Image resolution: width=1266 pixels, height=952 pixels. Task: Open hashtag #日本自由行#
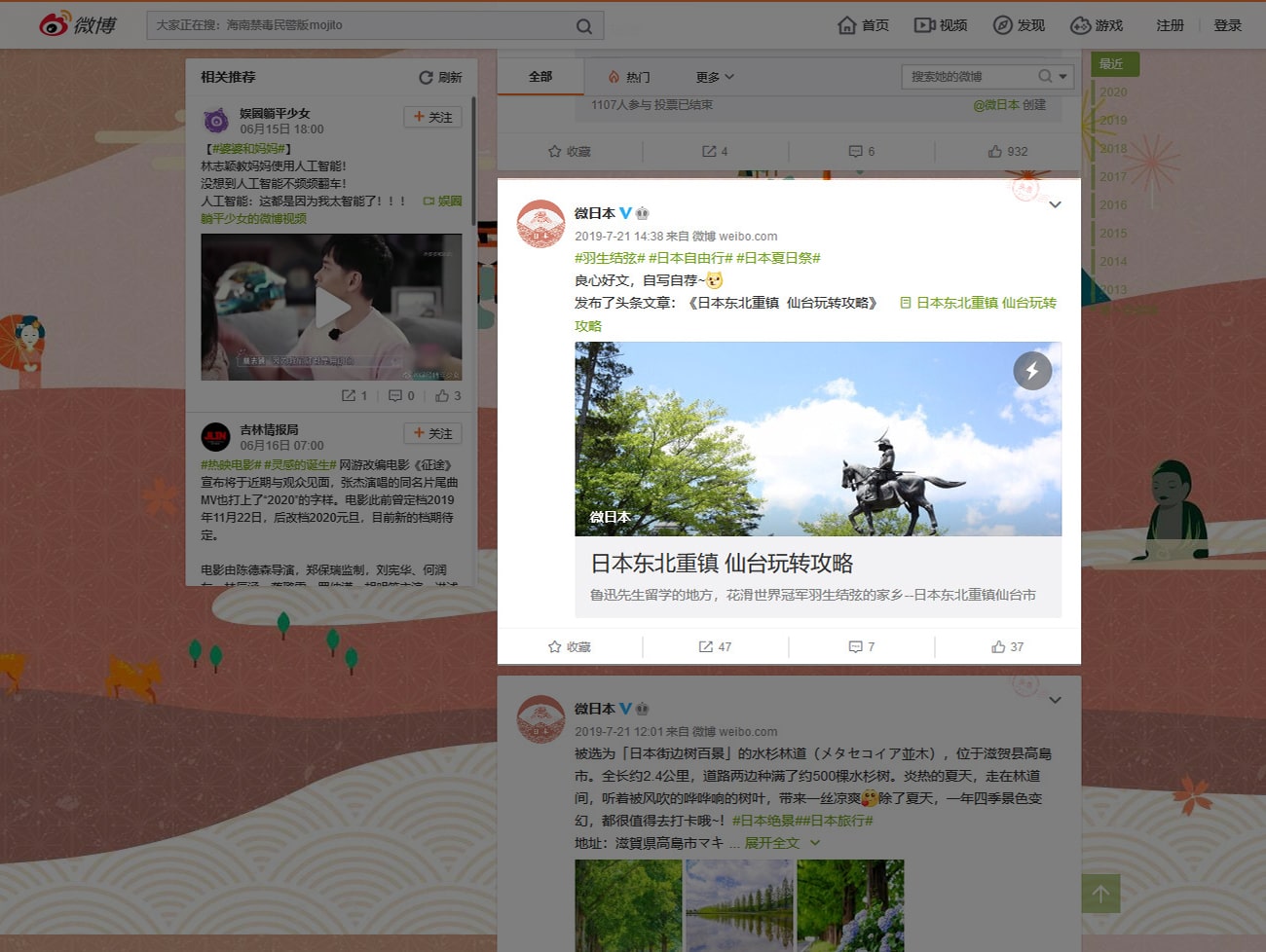(x=690, y=258)
